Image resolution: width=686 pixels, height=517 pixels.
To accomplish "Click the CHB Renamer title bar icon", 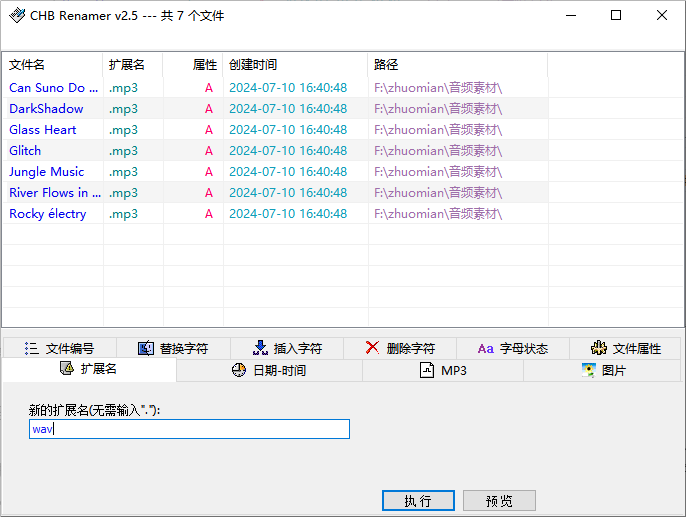I will [x=17, y=15].
